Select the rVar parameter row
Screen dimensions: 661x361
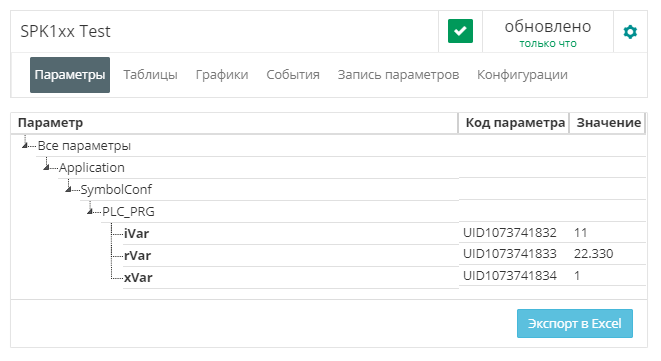[x=328, y=255]
